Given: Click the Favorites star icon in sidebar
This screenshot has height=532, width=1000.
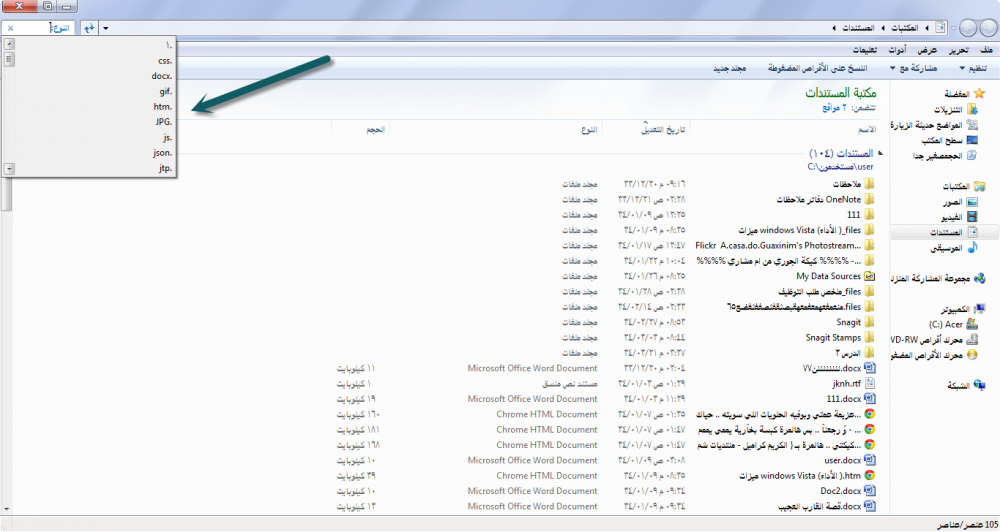Looking at the screenshot, I should click(979, 93).
